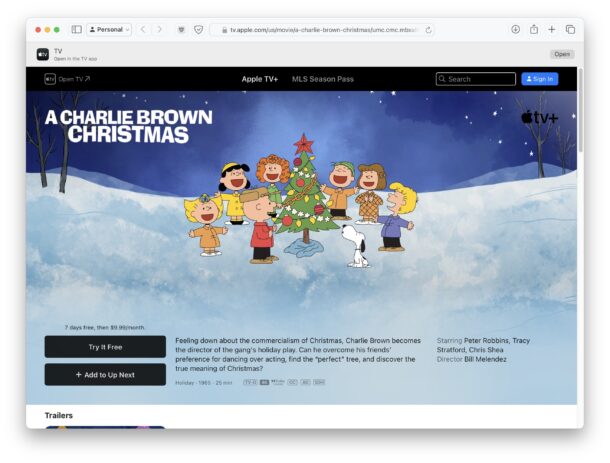
Task: Show the tab overview icon
Action: 570,30
